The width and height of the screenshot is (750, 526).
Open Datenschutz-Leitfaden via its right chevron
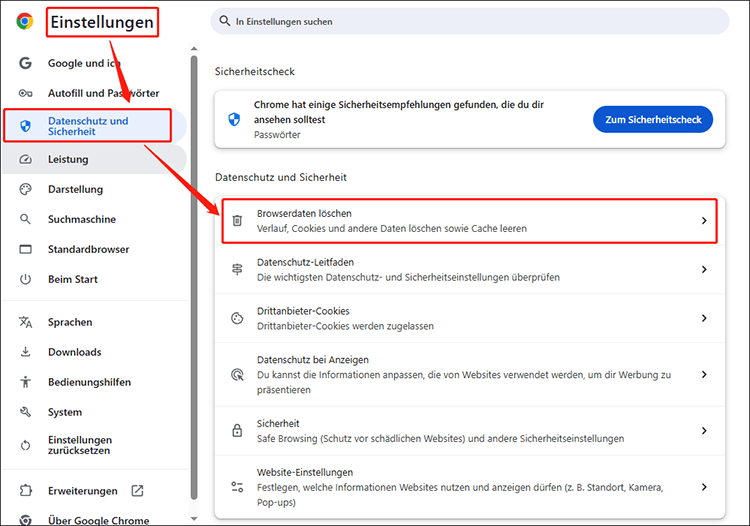(x=704, y=269)
